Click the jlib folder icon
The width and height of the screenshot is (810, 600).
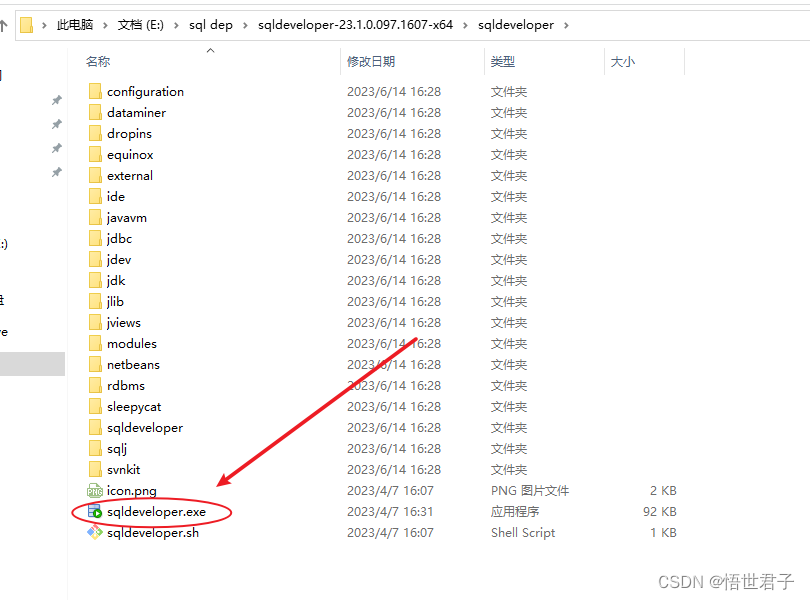95,301
